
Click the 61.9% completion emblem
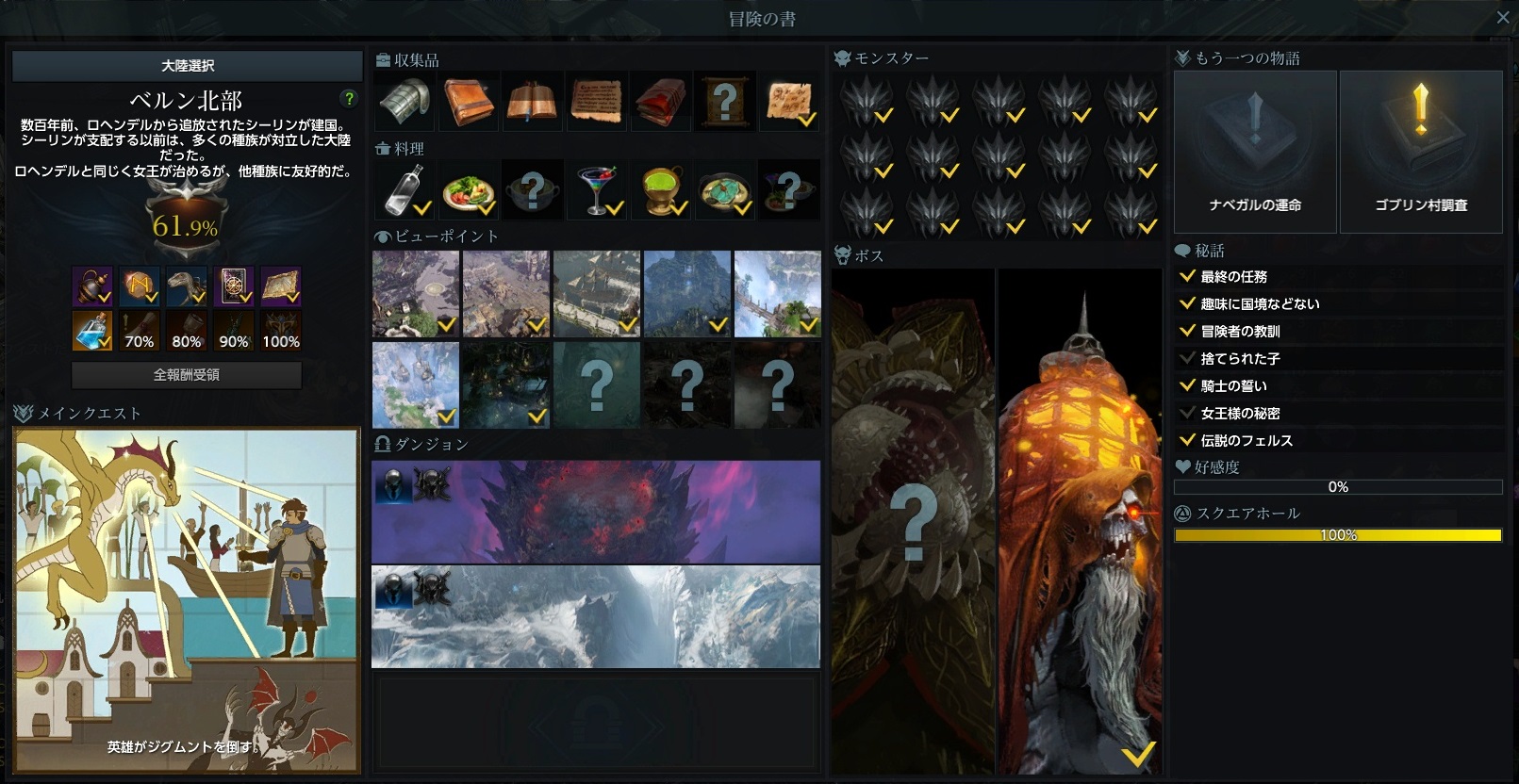click(x=186, y=224)
